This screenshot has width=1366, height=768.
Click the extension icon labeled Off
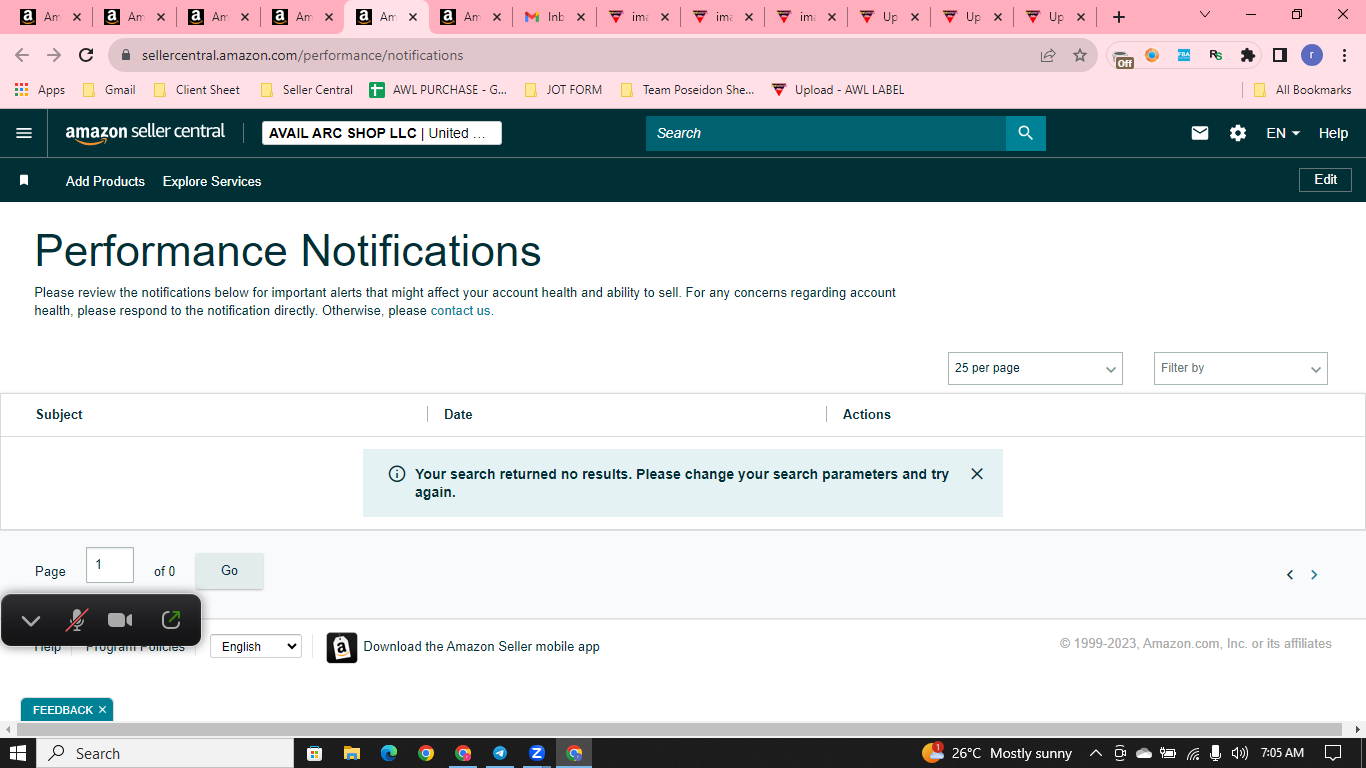(1122, 57)
